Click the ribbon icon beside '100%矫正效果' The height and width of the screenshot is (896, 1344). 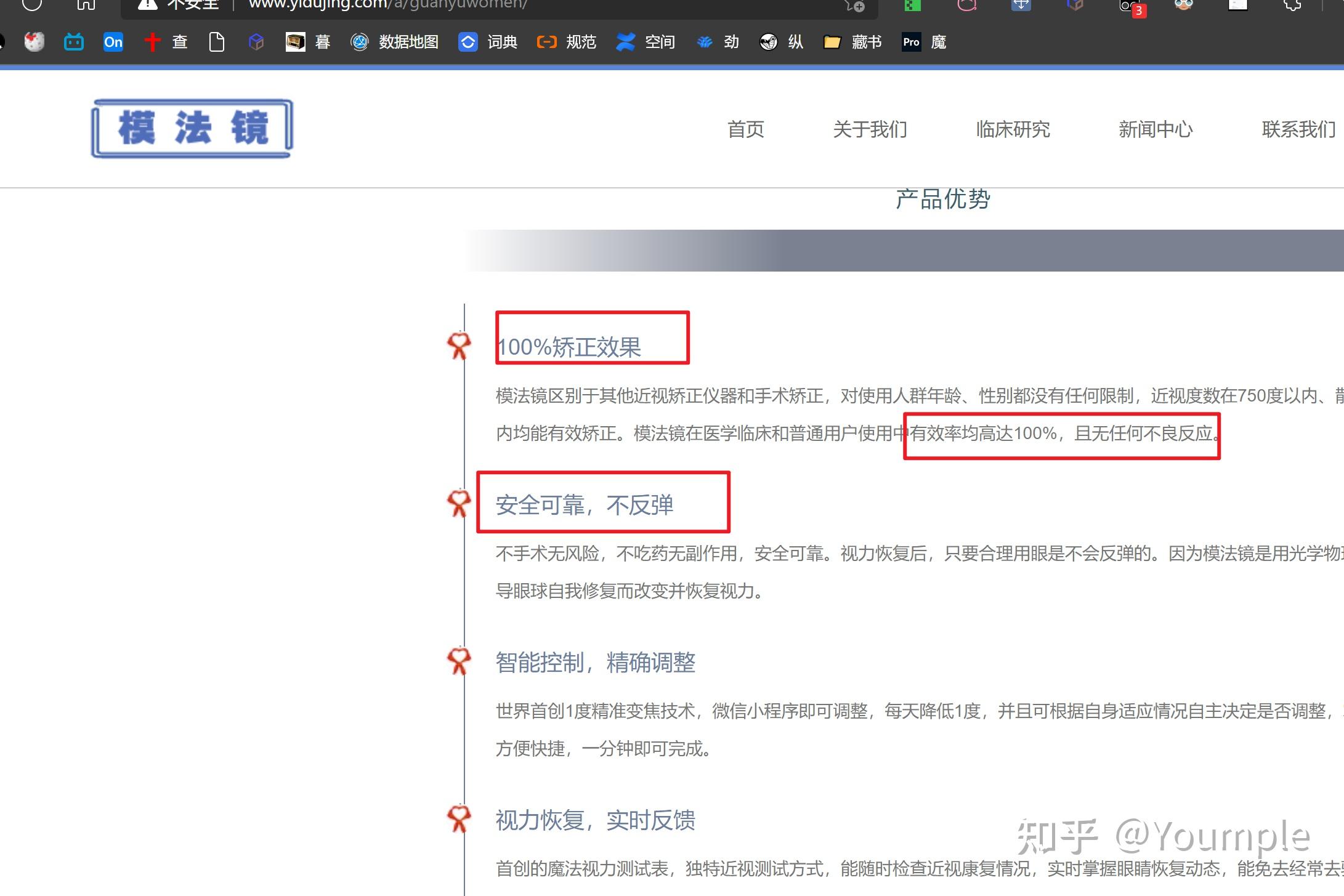(x=459, y=345)
